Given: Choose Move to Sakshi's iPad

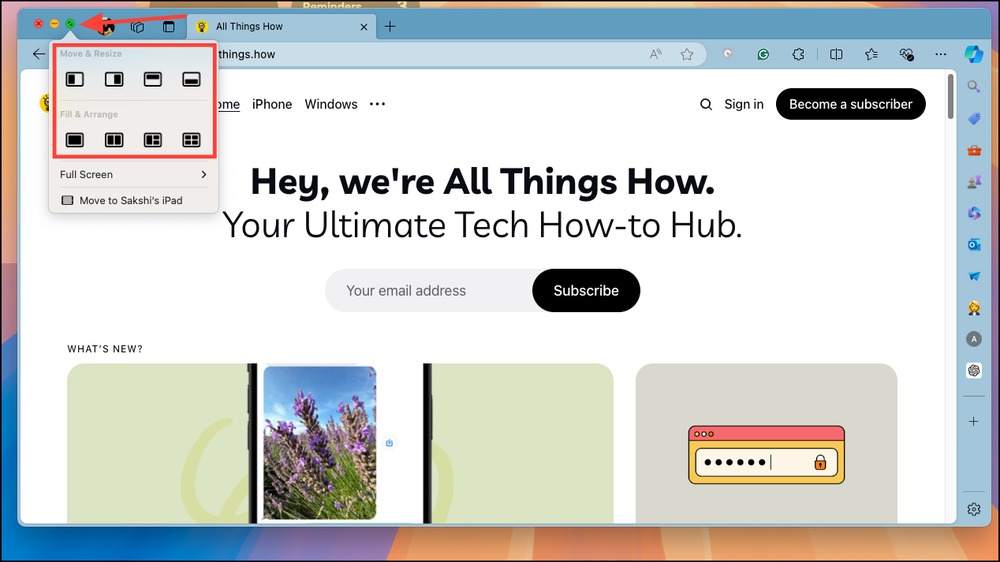Looking at the screenshot, I should 133,200.
